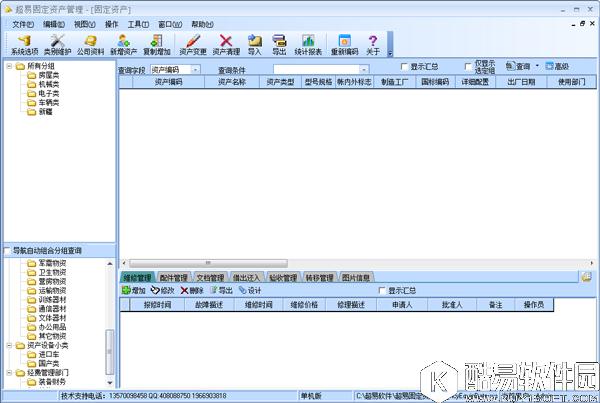Image resolution: width=600 pixels, height=403 pixels.
Task: Click the asset grid horizontal scrollbar thumb
Action: [208, 263]
